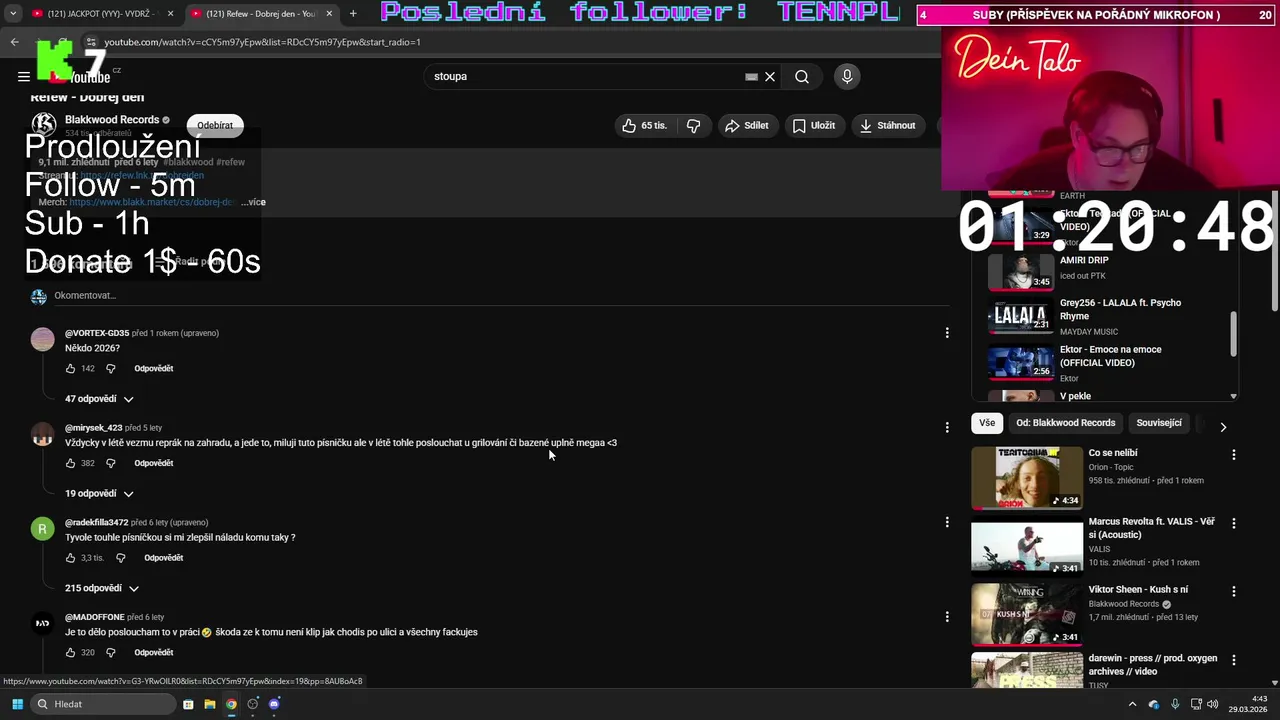Viewport: 1280px width, 720px height.
Task: Download the video with Stáhnout
Action: coord(888,125)
